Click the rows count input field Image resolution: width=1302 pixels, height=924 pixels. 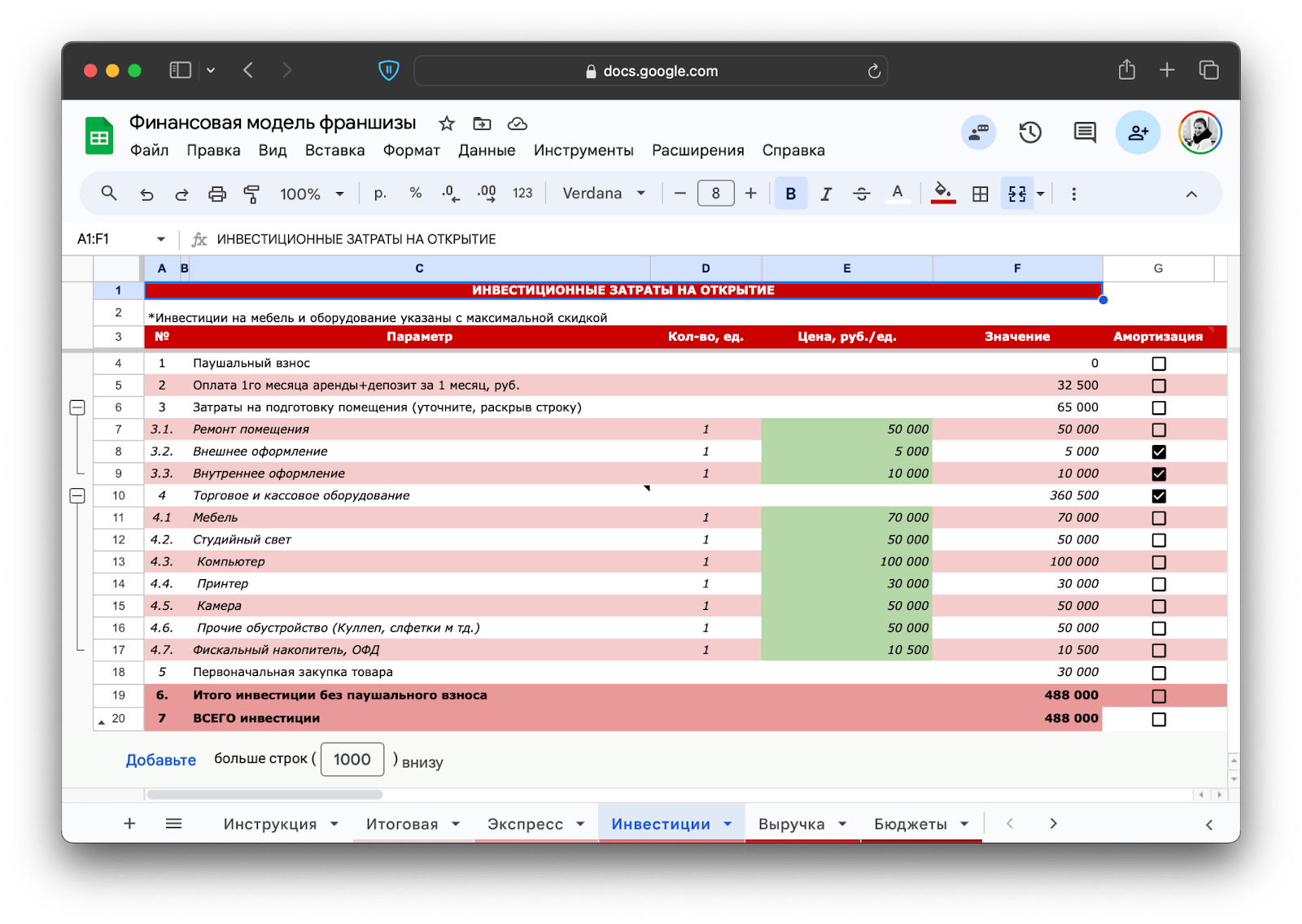click(352, 760)
